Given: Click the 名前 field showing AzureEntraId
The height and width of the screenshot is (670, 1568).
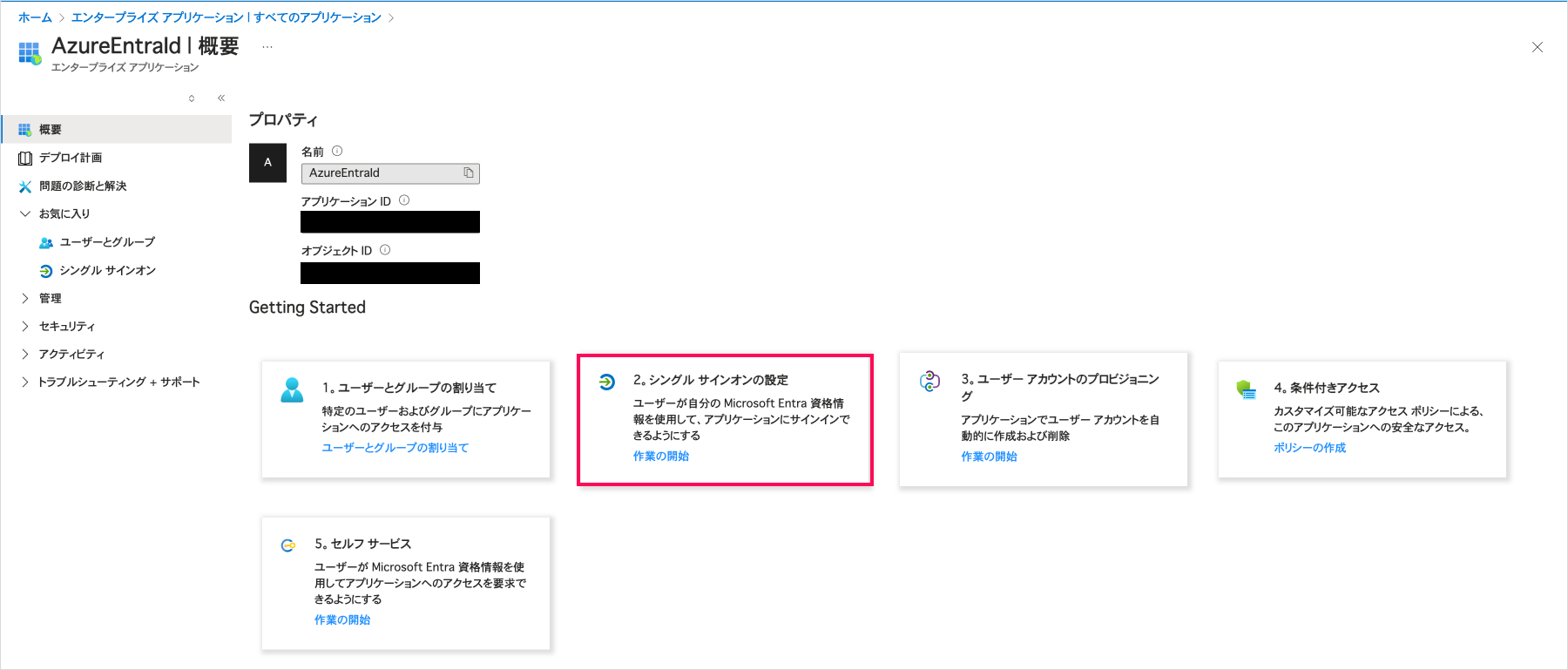Looking at the screenshot, I should pyautogui.click(x=390, y=173).
